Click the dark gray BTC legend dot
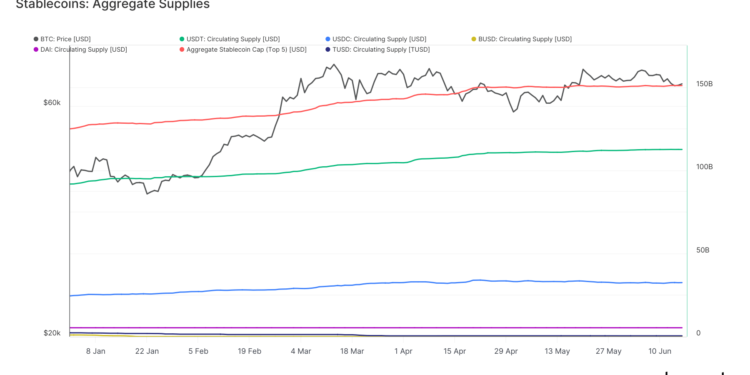 coord(36,39)
